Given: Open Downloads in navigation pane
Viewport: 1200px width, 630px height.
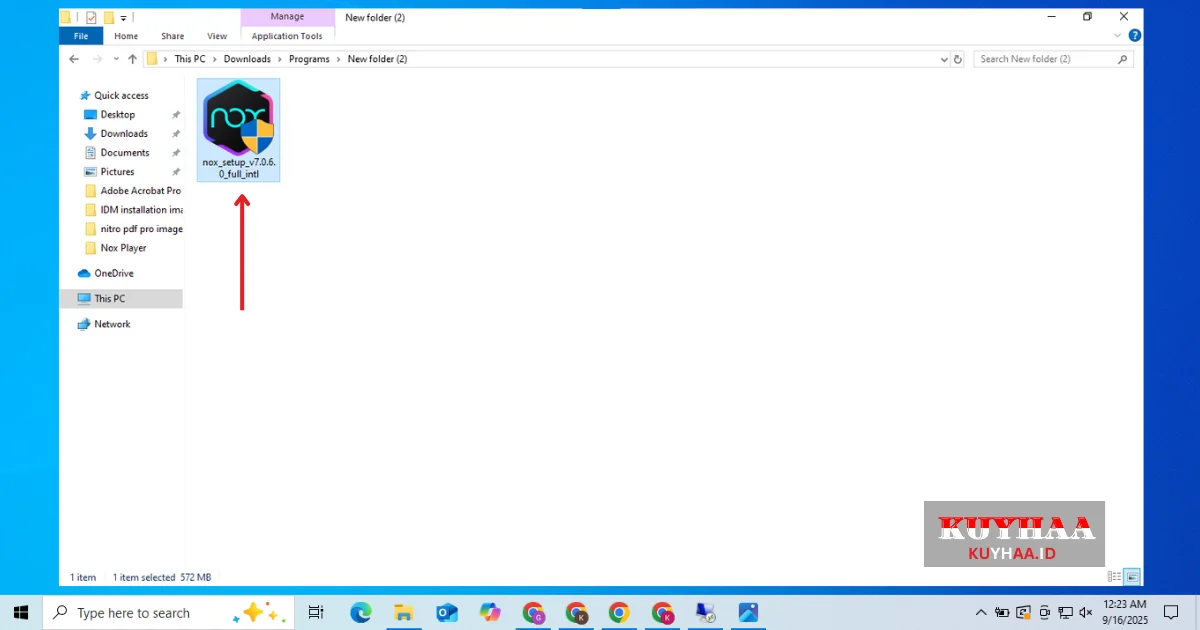Looking at the screenshot, I should click(x=124, y=134).
